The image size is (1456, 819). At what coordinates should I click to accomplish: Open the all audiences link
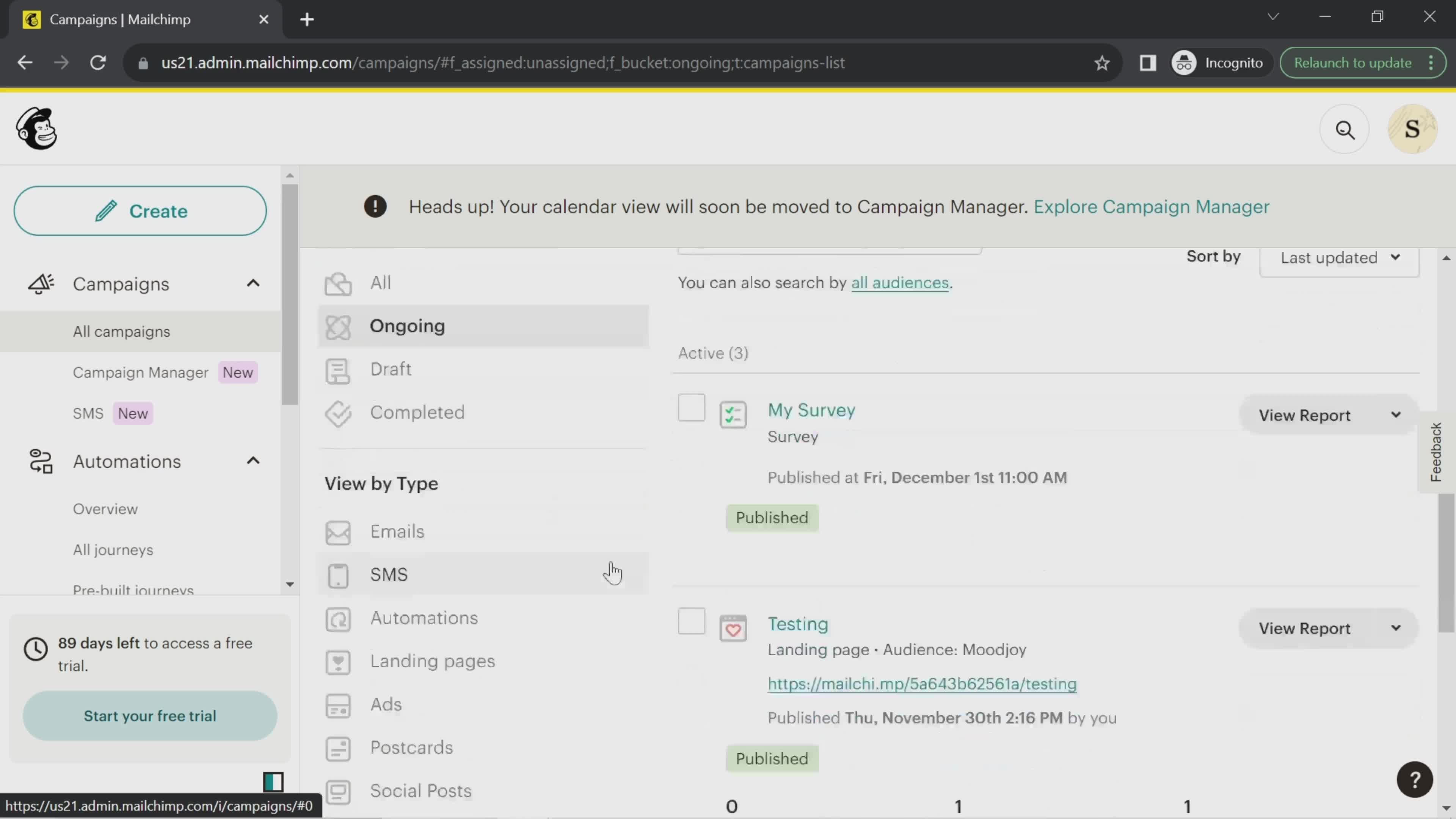tap(900, 282)
